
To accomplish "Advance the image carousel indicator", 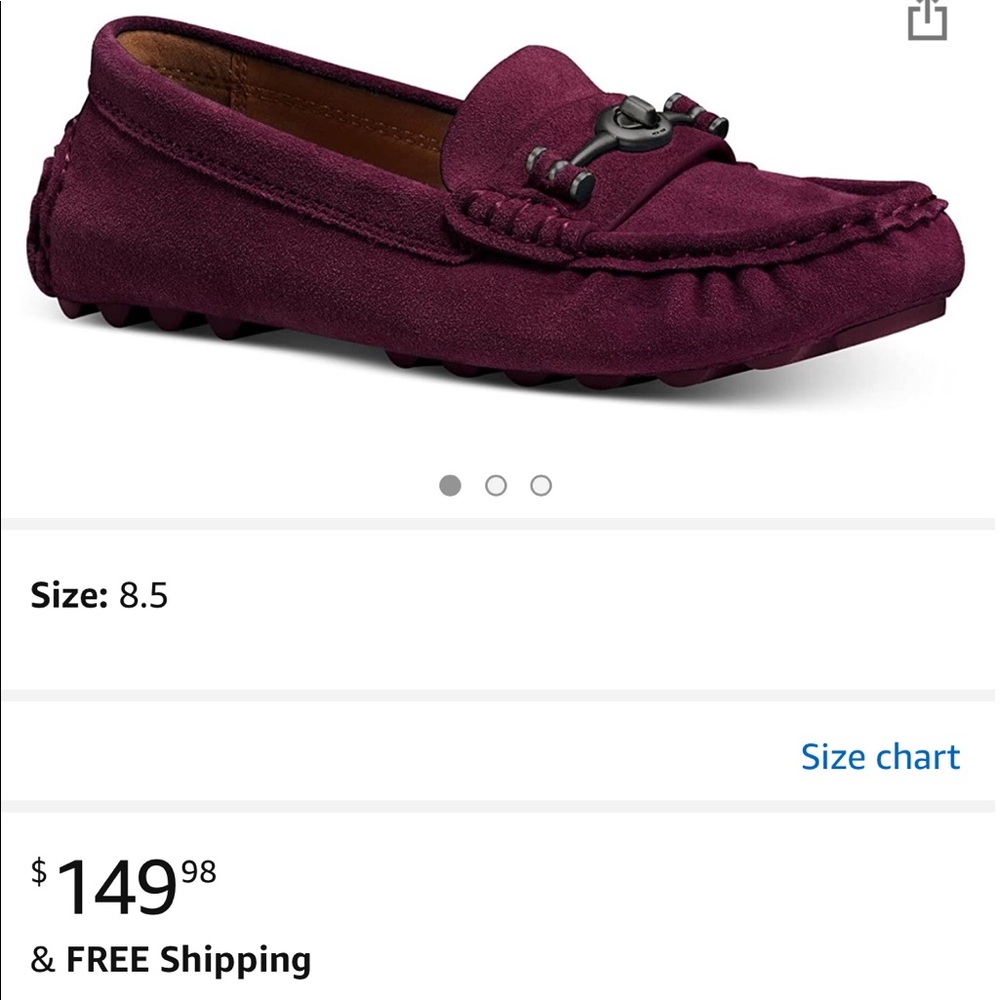I will (497, 484).
